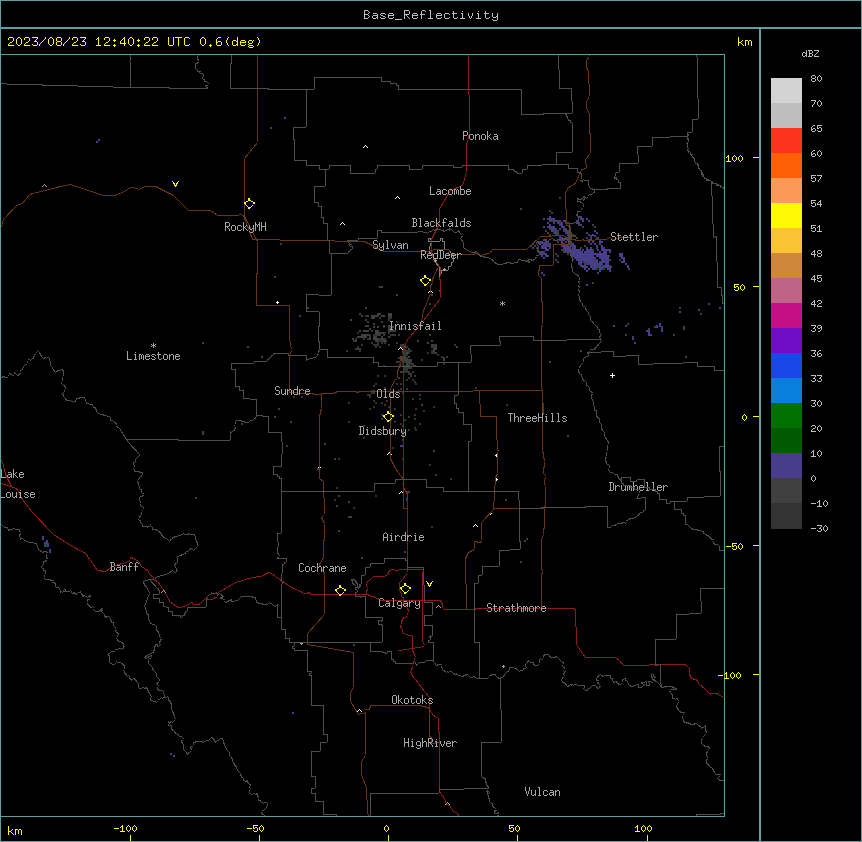Click the Sundre town label
Screen dimensions: 862x842
click(292, 391)
